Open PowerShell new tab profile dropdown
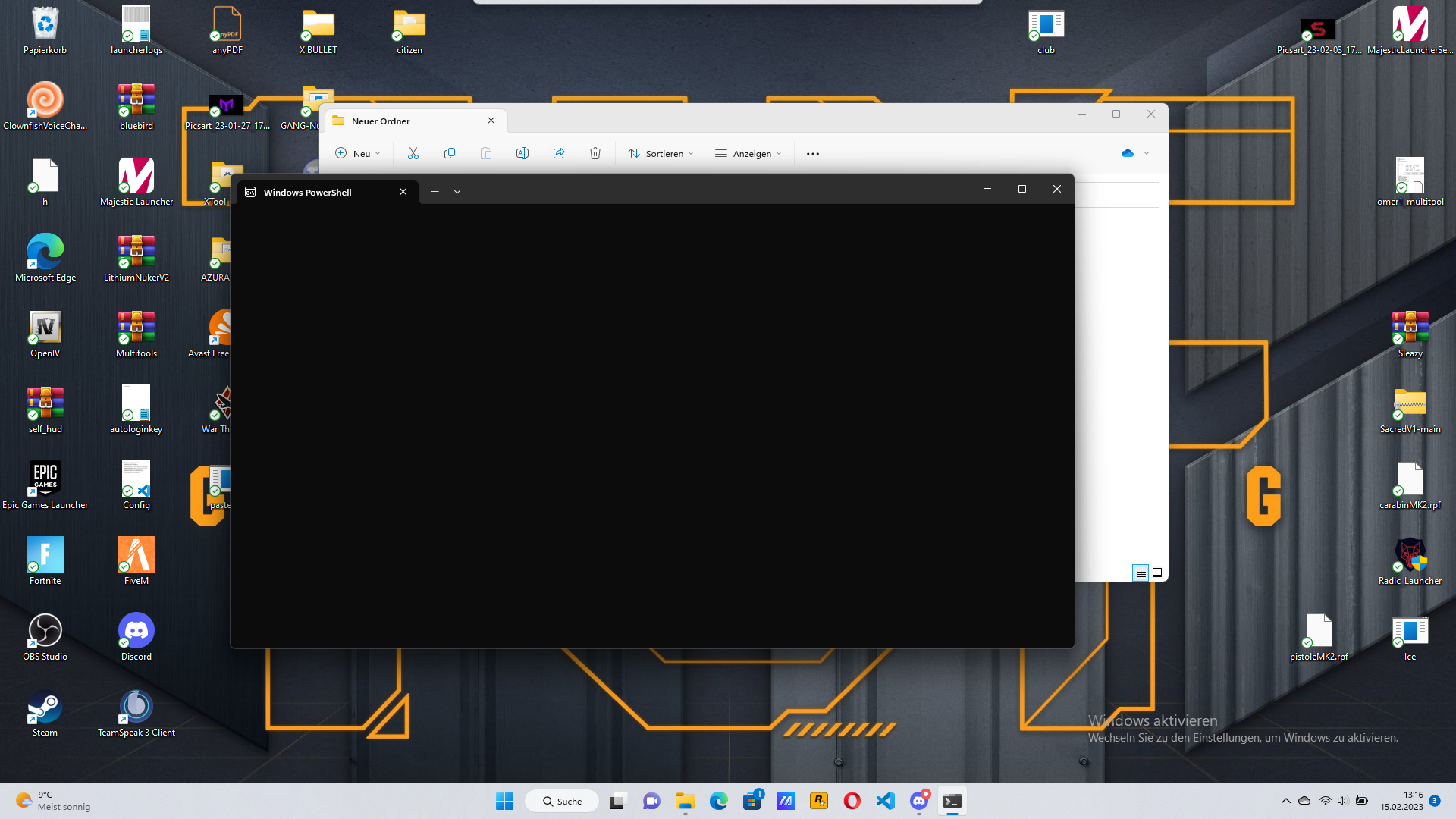Viewport: 1456px width, 819px height. point(457,192)
